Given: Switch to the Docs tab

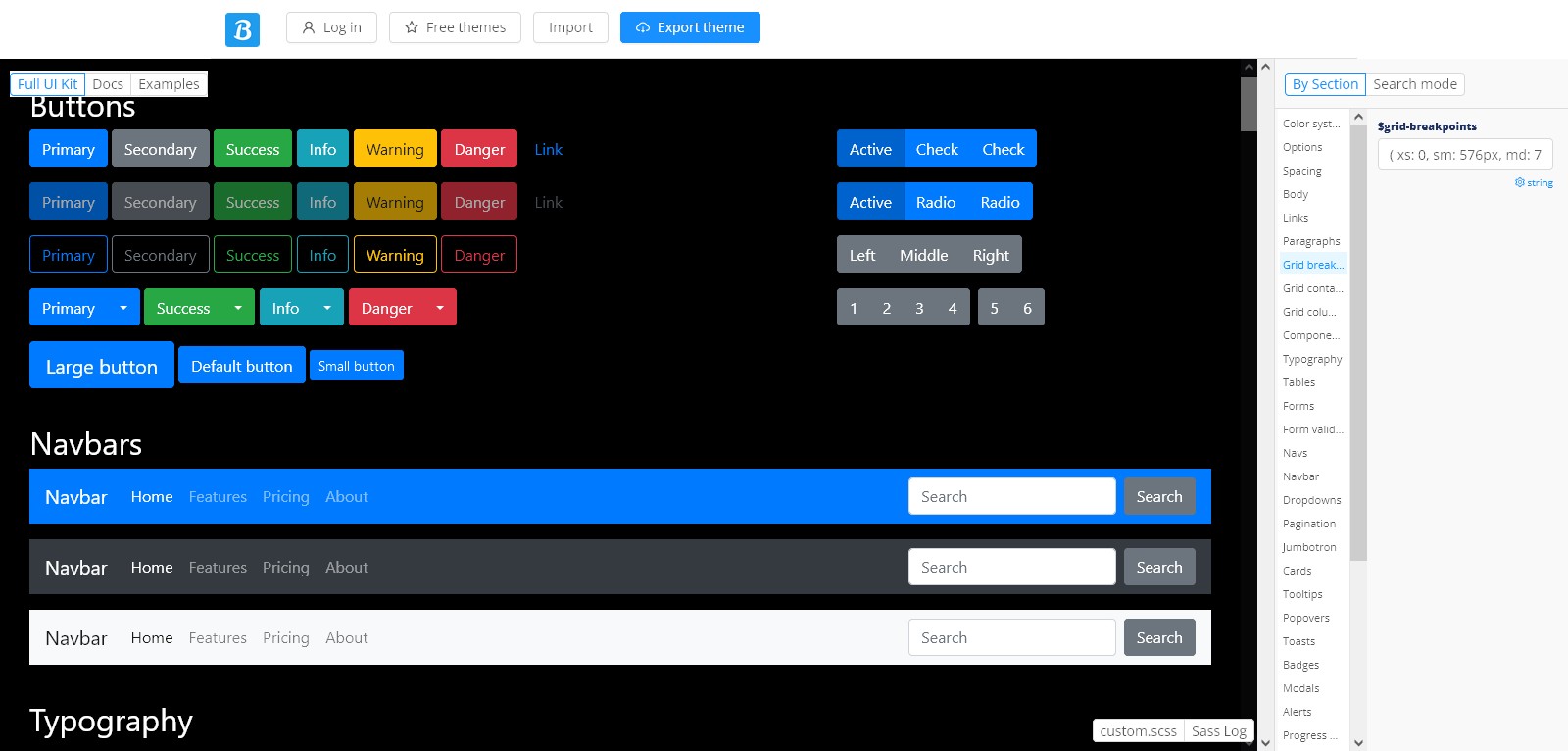Looking at the screenshot, I should click(x=108, y=84).
